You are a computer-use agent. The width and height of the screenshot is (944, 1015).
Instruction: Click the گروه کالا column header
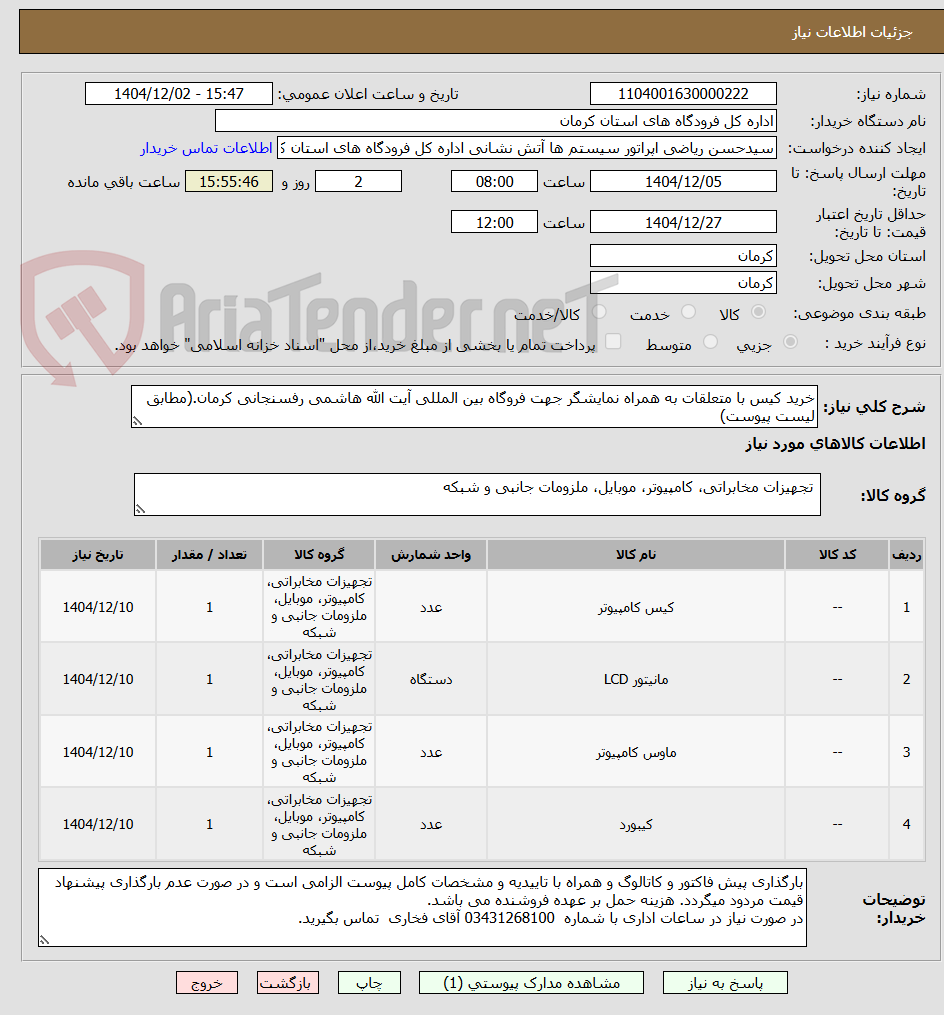pos(319,555)
